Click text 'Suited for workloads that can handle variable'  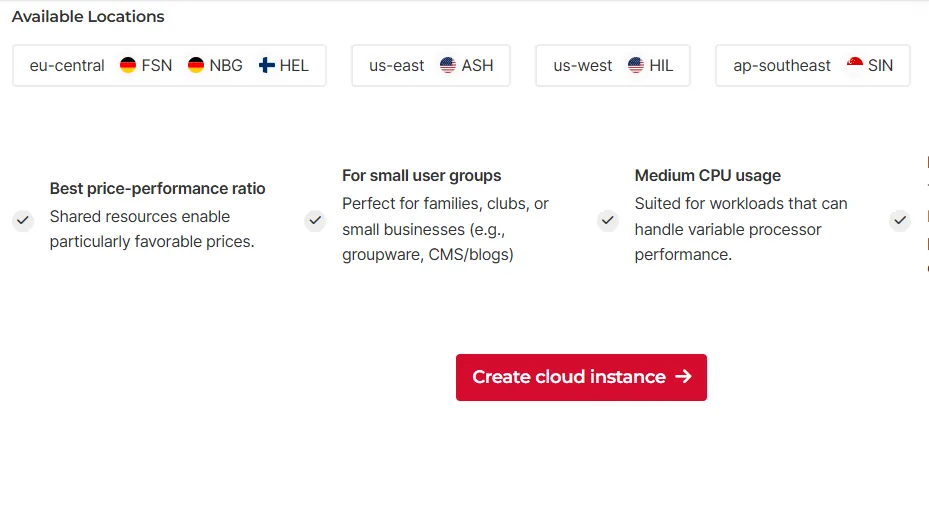741,216
